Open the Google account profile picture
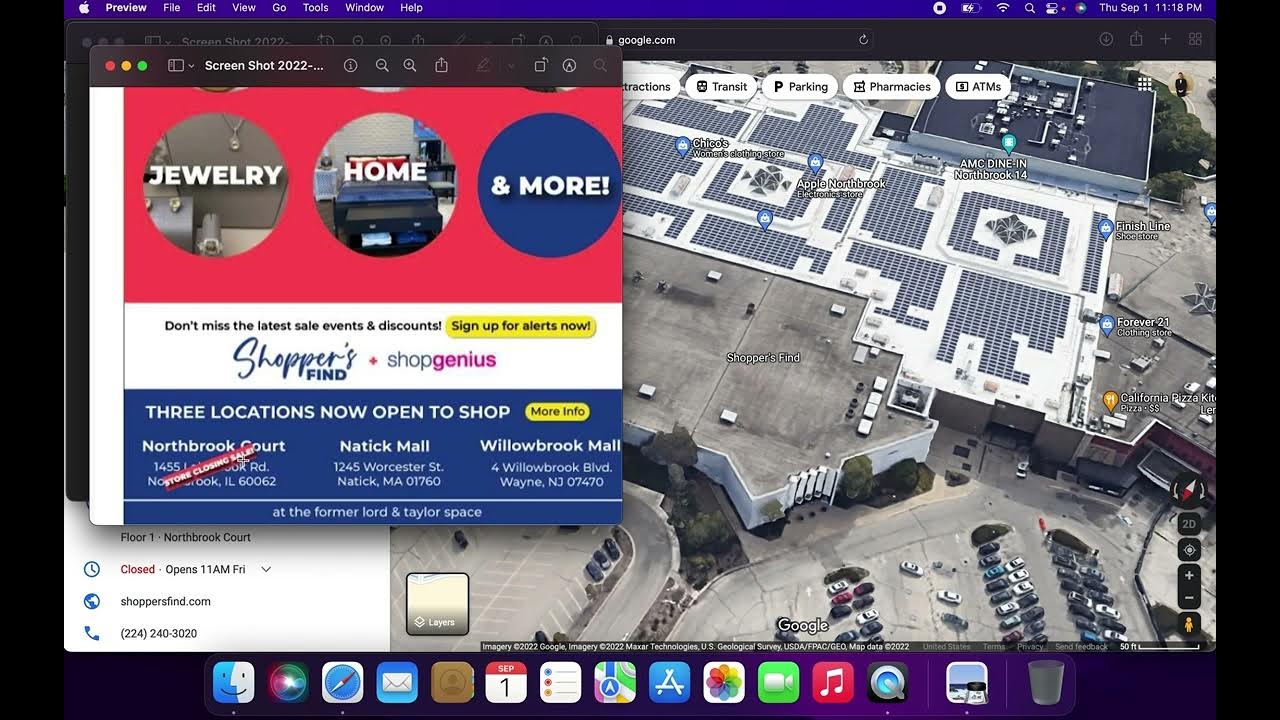1280x720 pixels. pyautogui.click(x=1181, y=85)
